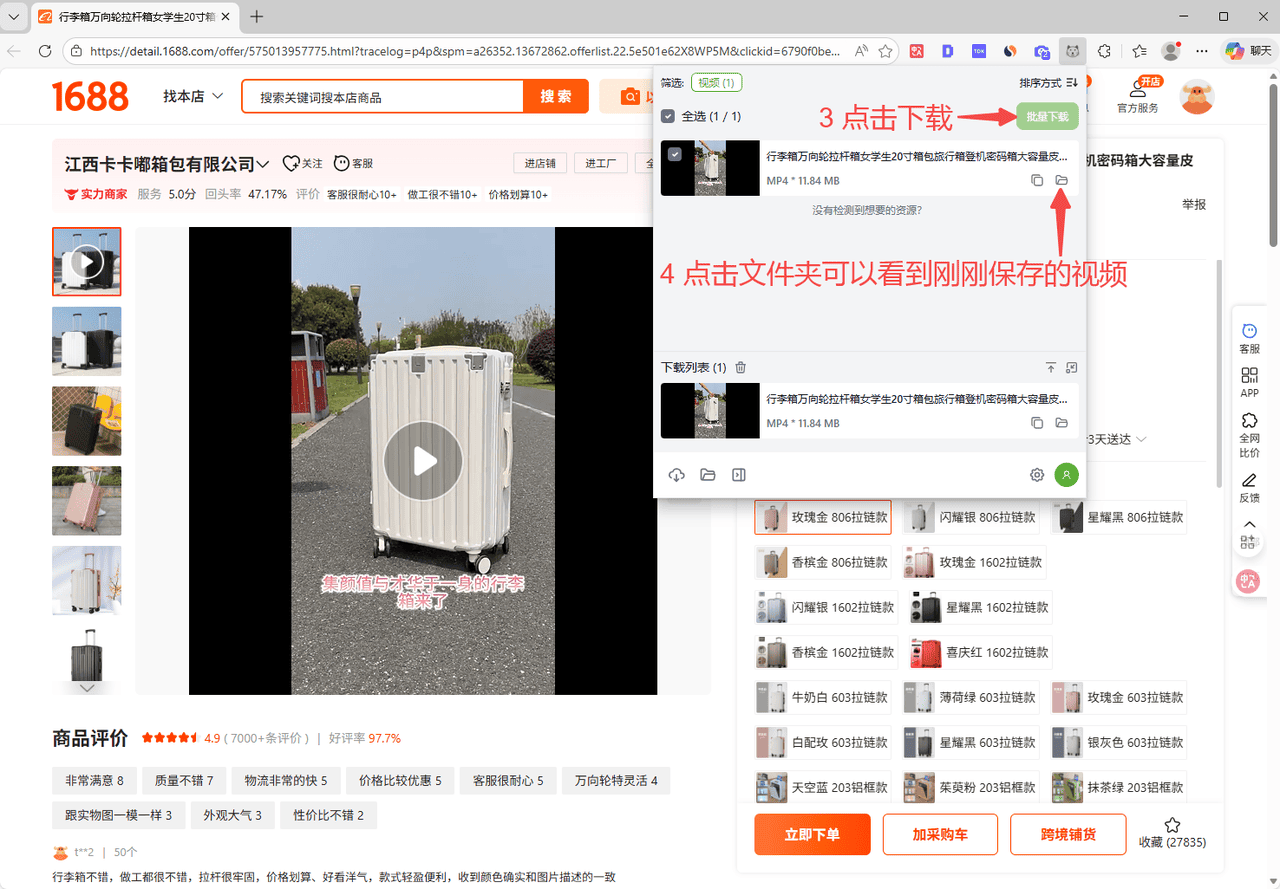Expand the 江西卡卡嘟箱包有限公司 shop name chevron
The image size is (1280, 889).
[263, 164]
